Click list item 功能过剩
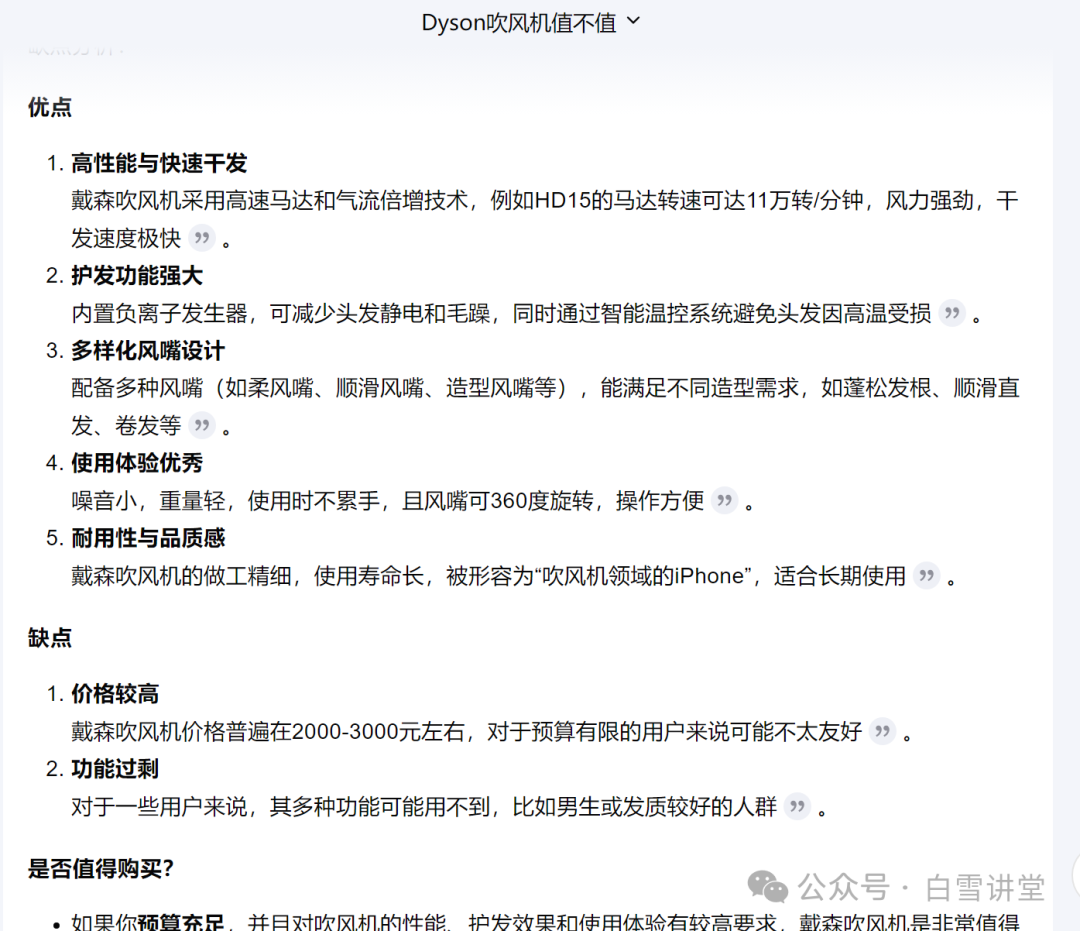Screen dimensions: 1080x931 (x=115, y=768)
